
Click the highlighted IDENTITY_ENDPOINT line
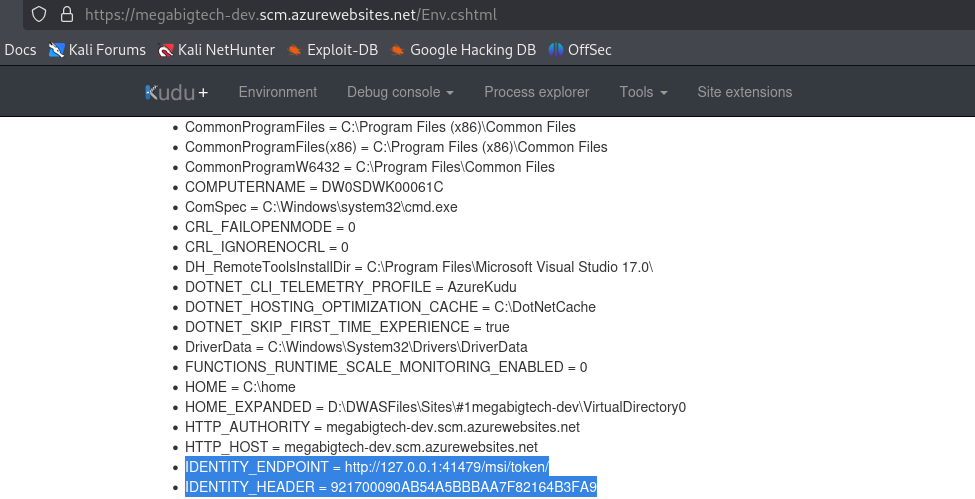tap(367, 467)
